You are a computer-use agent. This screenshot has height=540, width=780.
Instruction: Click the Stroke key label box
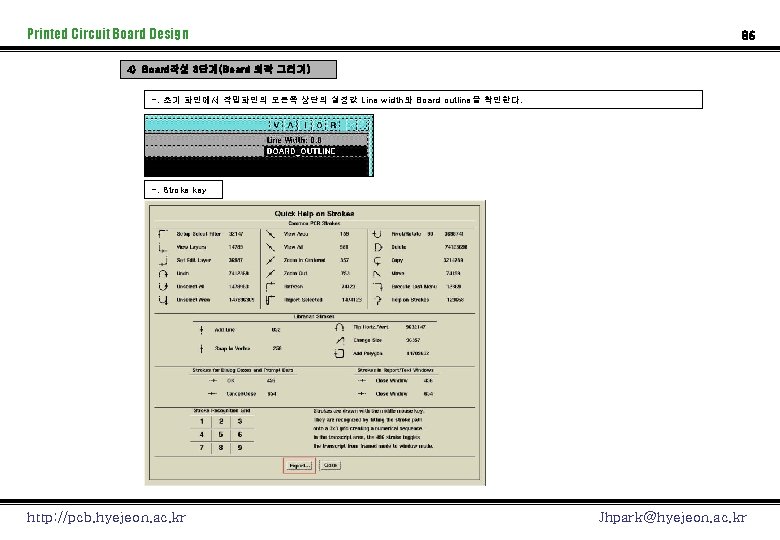(184, 190)
